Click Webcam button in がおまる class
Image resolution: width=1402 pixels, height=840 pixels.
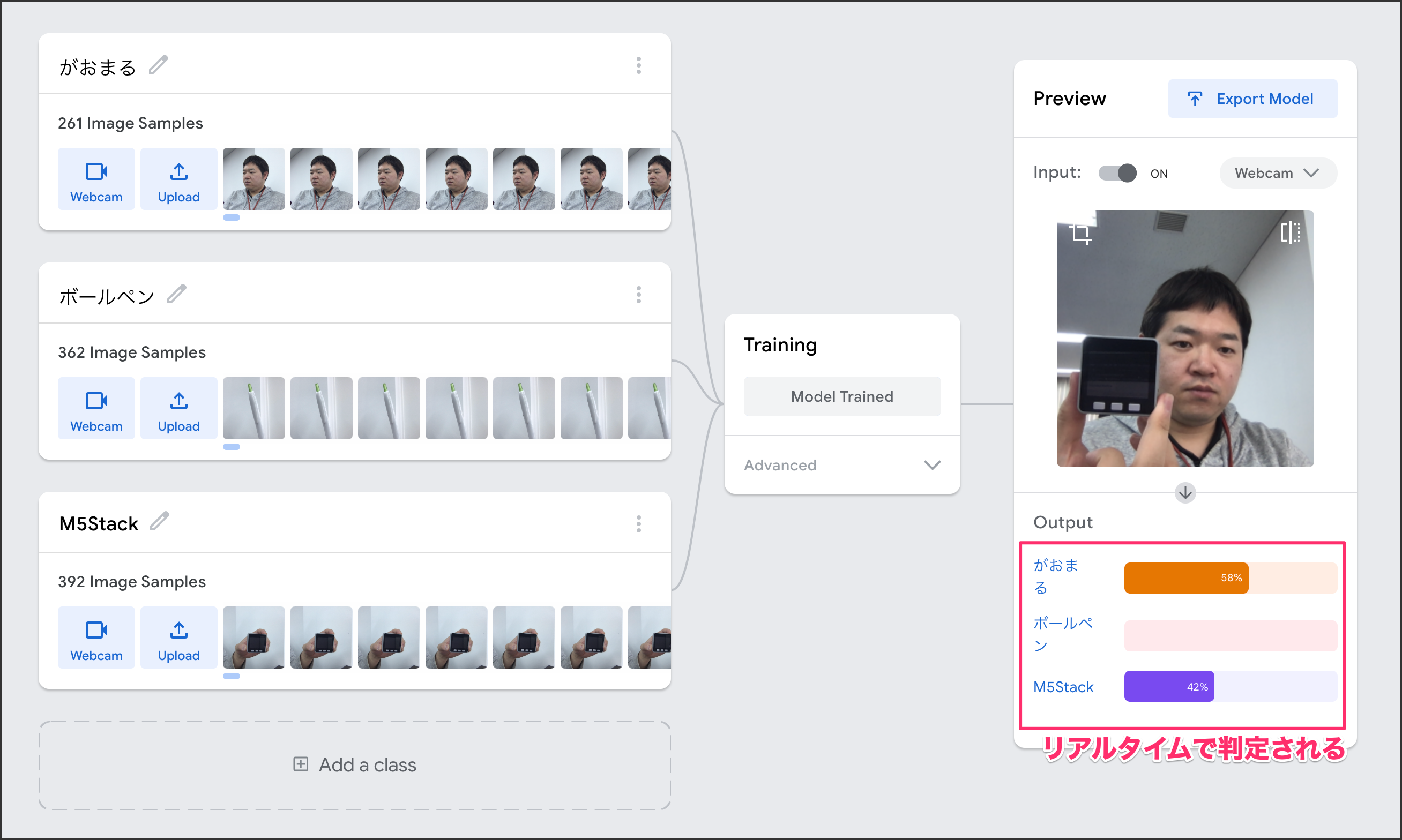pyautogui.click(x=96, y=179)
